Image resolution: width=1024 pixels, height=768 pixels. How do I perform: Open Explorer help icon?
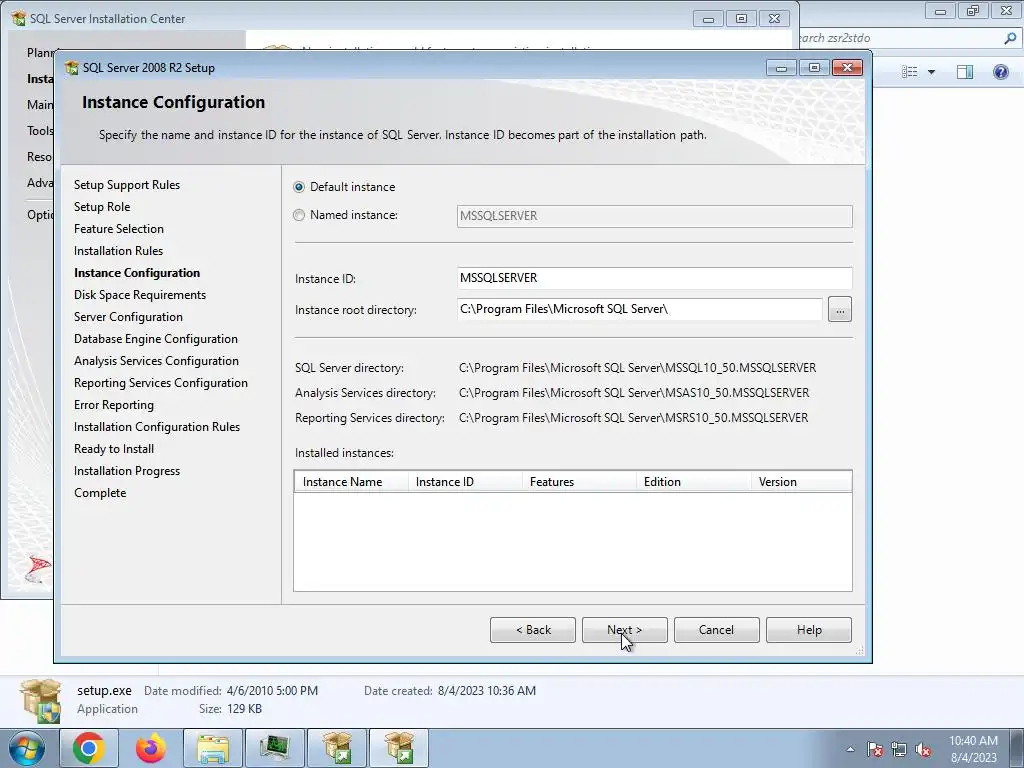[1000, 72]
